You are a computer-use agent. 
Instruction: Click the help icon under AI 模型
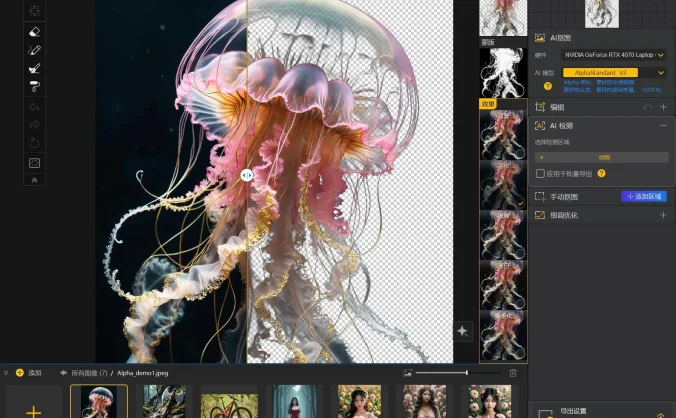pos(548,86)
